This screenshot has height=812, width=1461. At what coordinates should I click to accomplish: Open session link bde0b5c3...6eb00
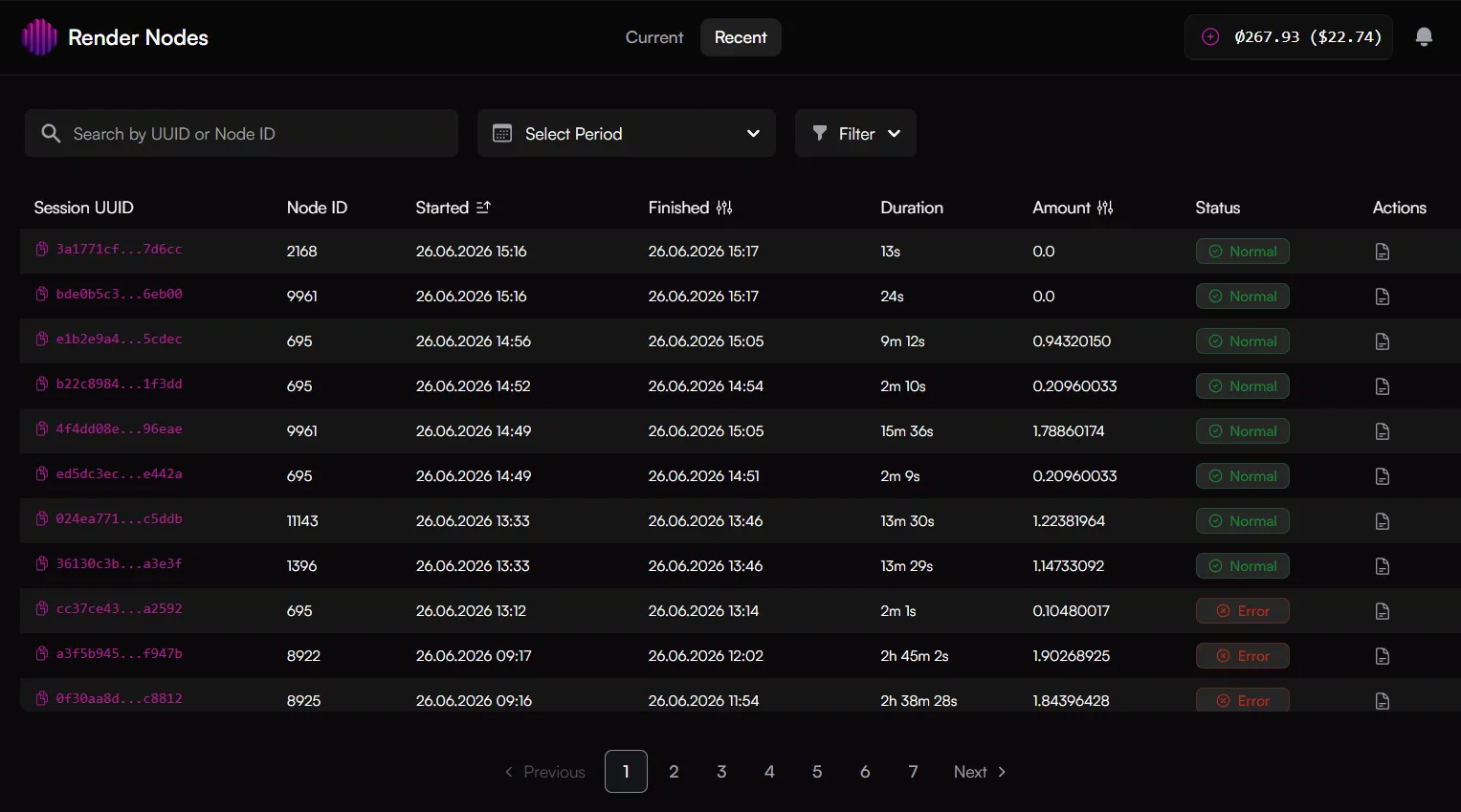click(119, 295)
